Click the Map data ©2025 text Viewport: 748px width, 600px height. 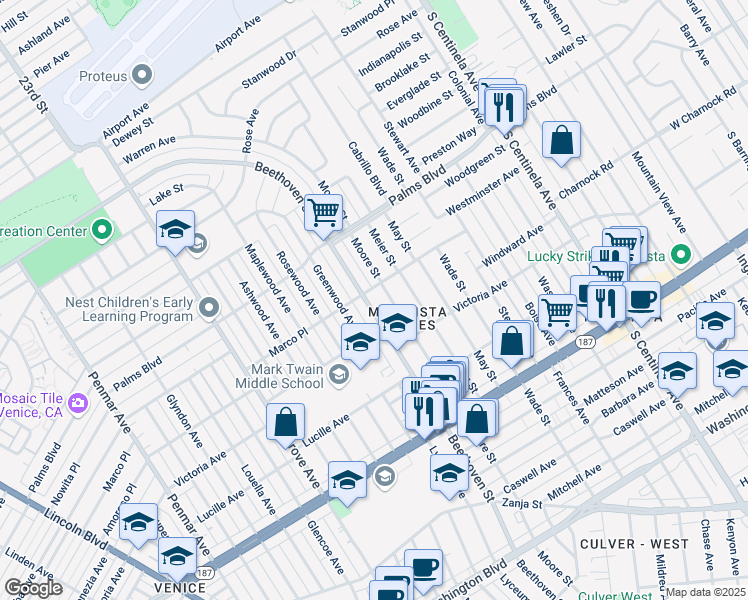(x=705, y=593)
